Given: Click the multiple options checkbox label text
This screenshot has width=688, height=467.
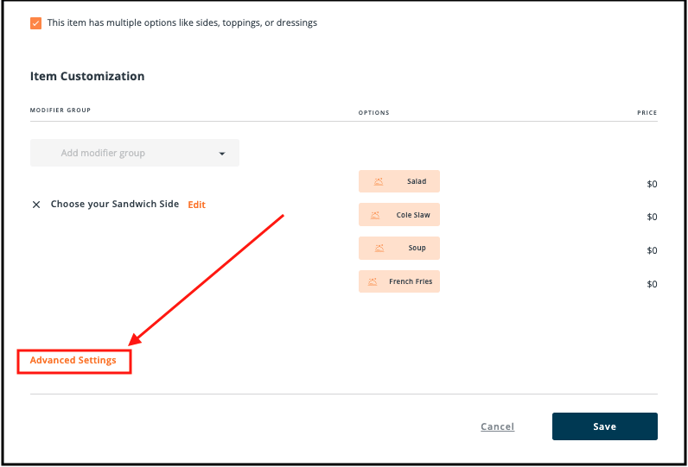Looking at the screenshot, I should 182,23.
